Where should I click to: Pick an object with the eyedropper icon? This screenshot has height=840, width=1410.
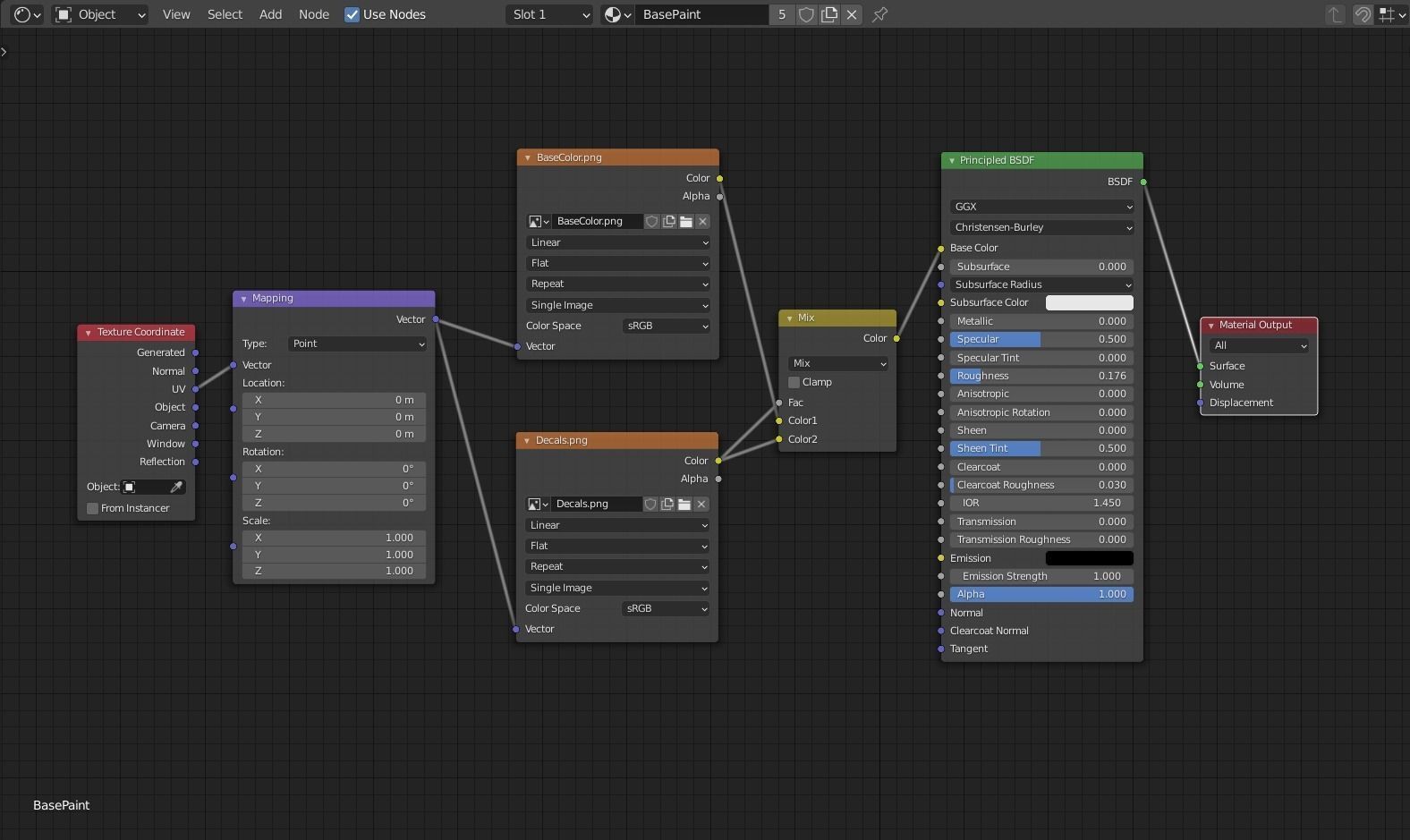[x=176, y=487]
